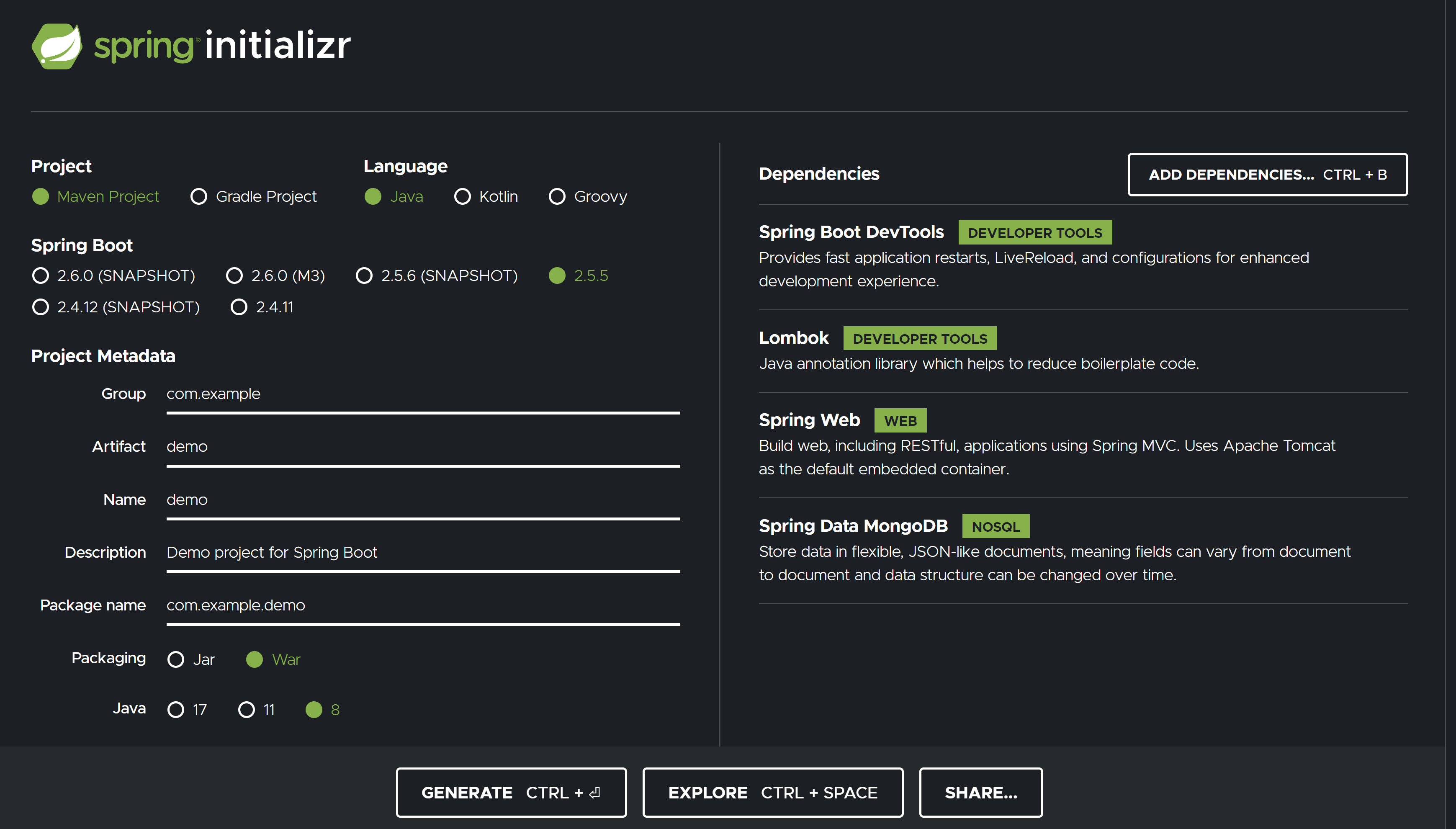
Task: Click the Spring Data MongoDB dependency title
Action: click(x=853, y=526)
